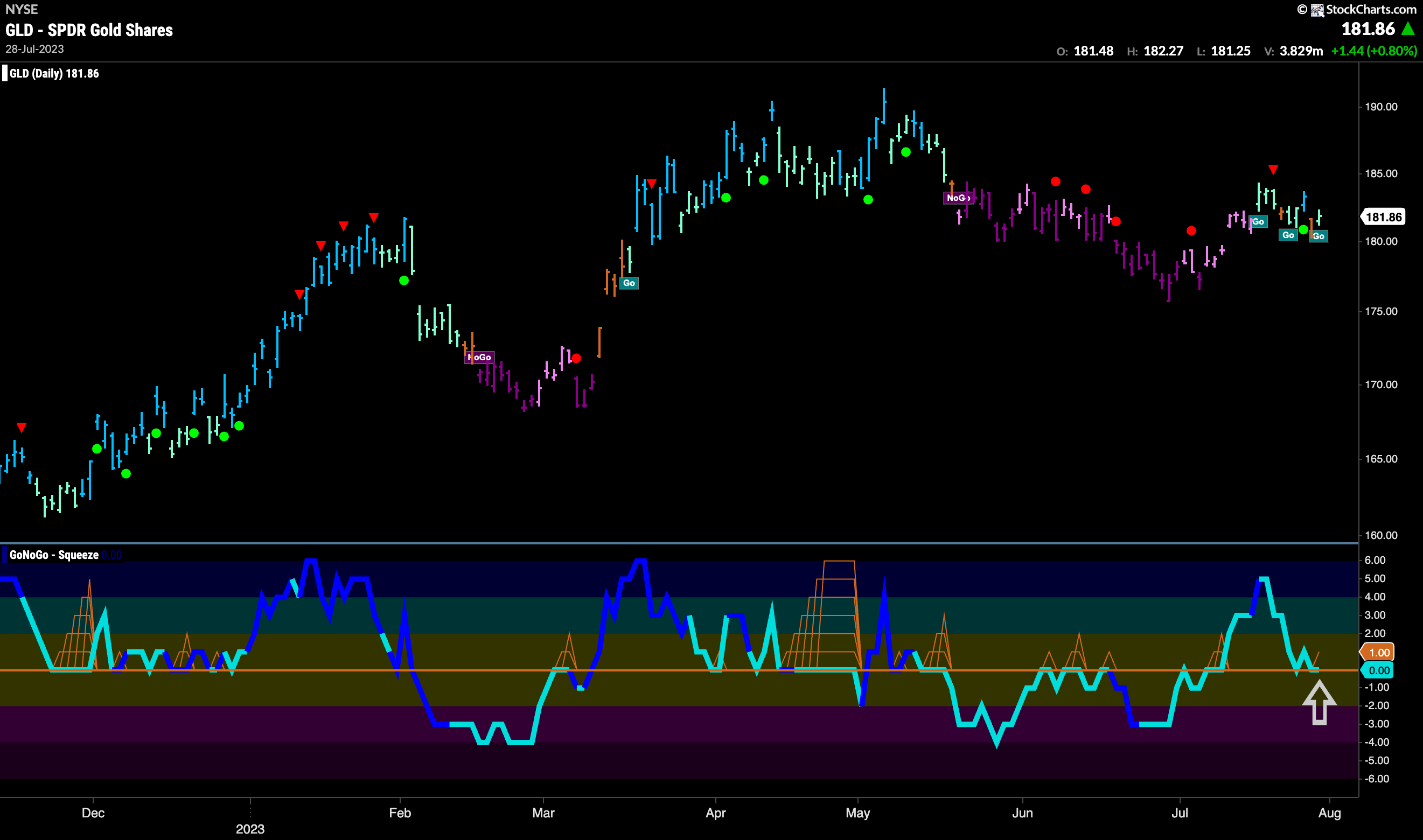
Task: Click the green dot near the May peak
Action: click(x=905, y=152)
